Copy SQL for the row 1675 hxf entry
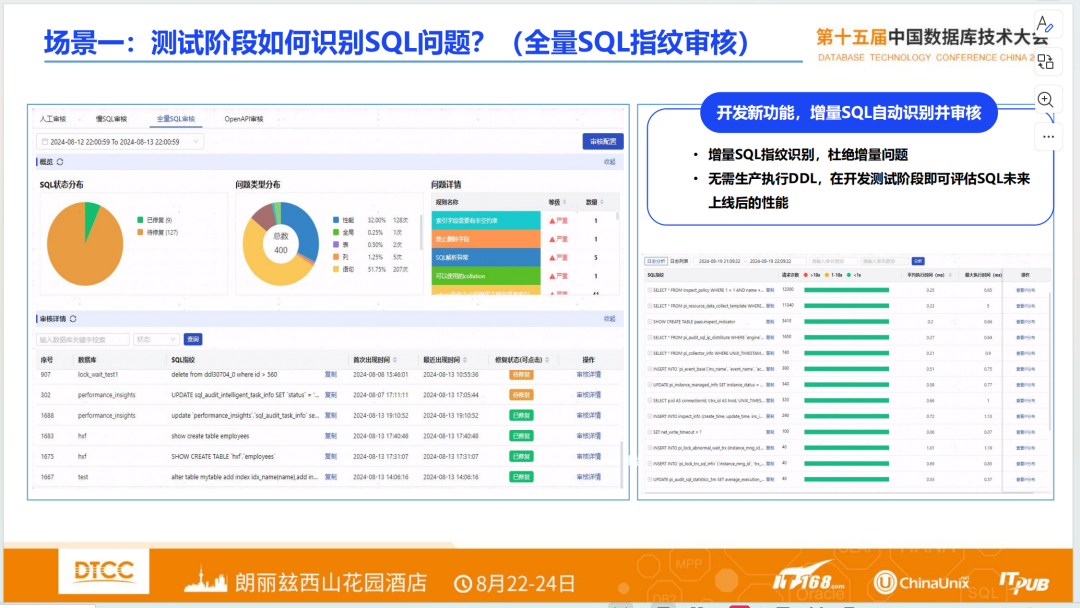Image resolution: width=1080 pixels, height=608 pixels. click(331, 457)
